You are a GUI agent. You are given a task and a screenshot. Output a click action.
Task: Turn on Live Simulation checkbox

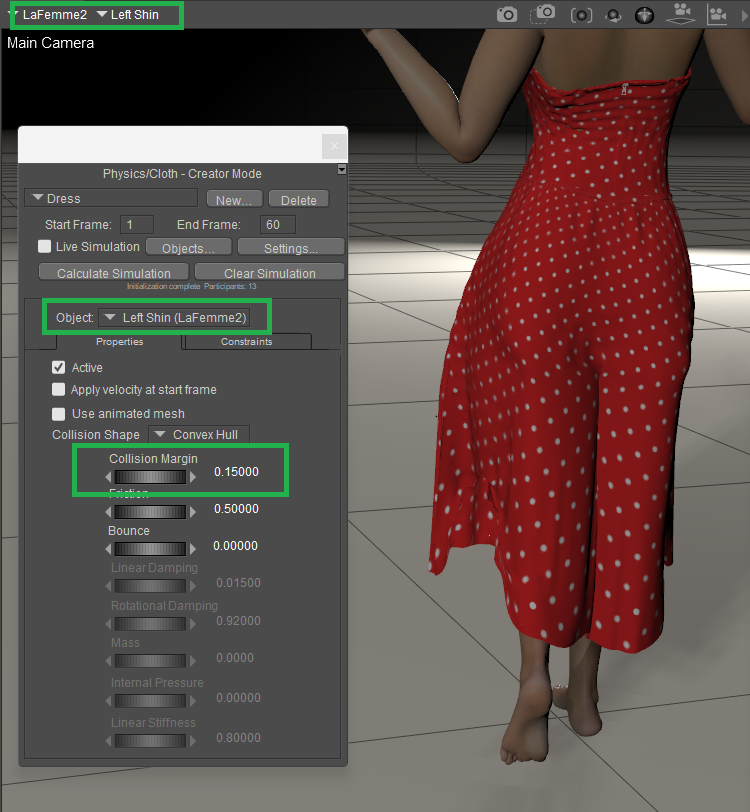click(x=45, y=246)
